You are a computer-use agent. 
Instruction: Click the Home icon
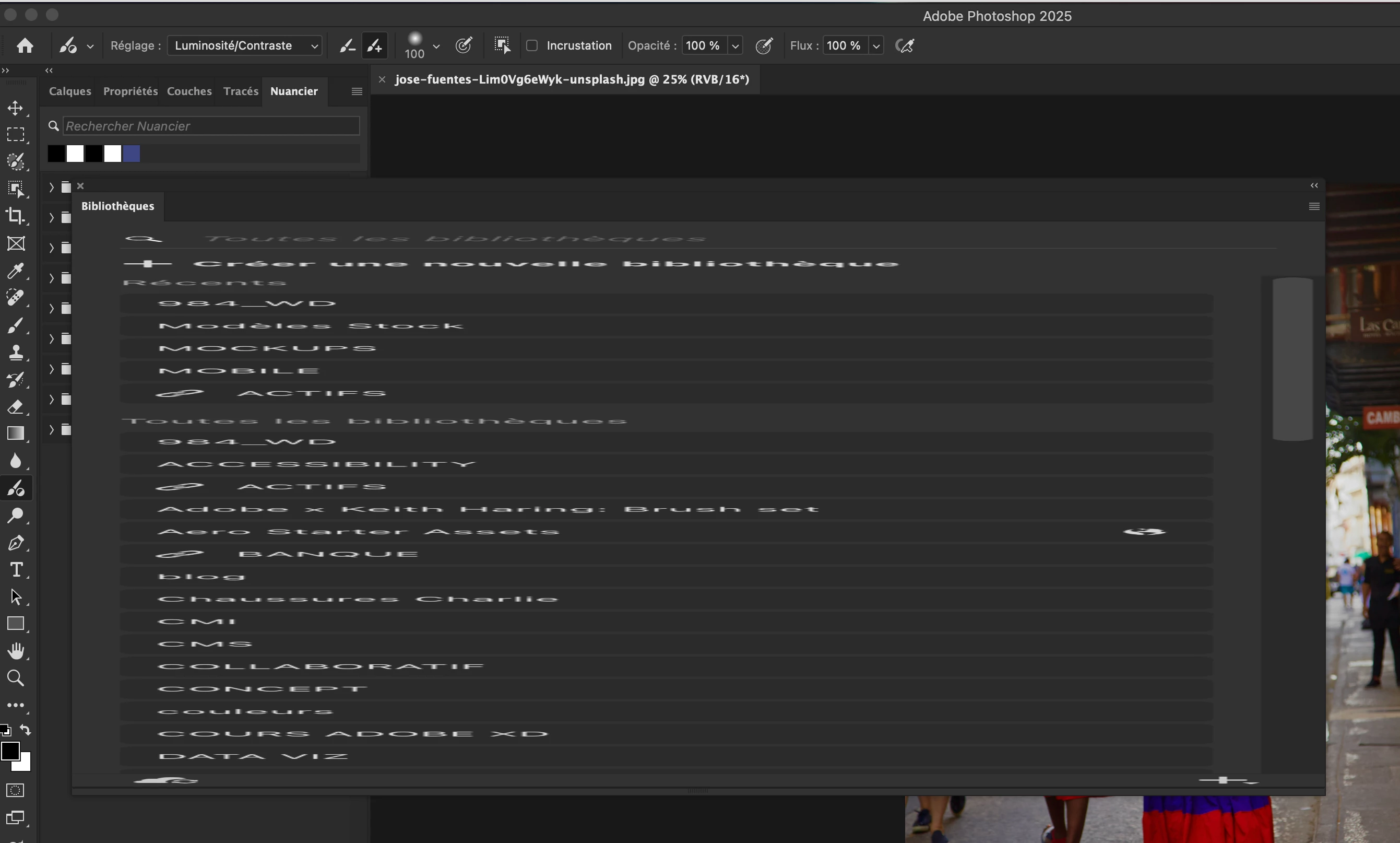tap(25, 45)
